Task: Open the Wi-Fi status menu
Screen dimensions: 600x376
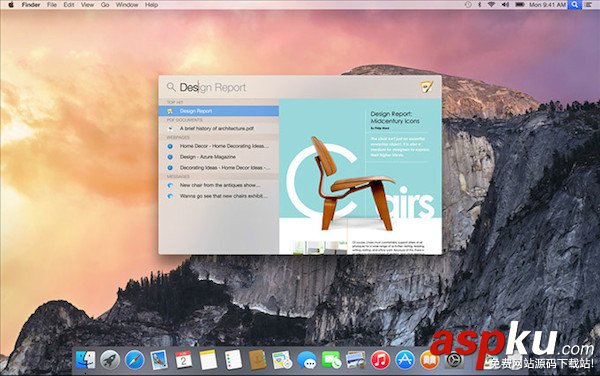Action: 492,5
